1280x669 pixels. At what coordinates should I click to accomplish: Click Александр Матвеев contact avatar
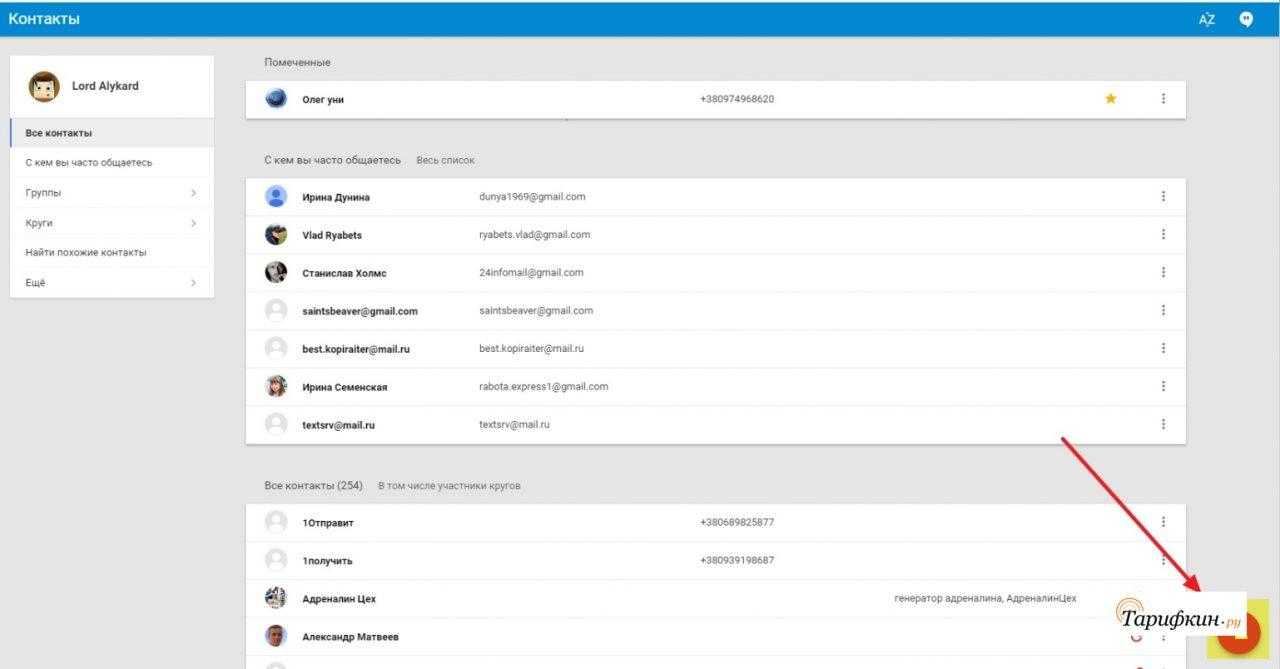coord(276,636)
